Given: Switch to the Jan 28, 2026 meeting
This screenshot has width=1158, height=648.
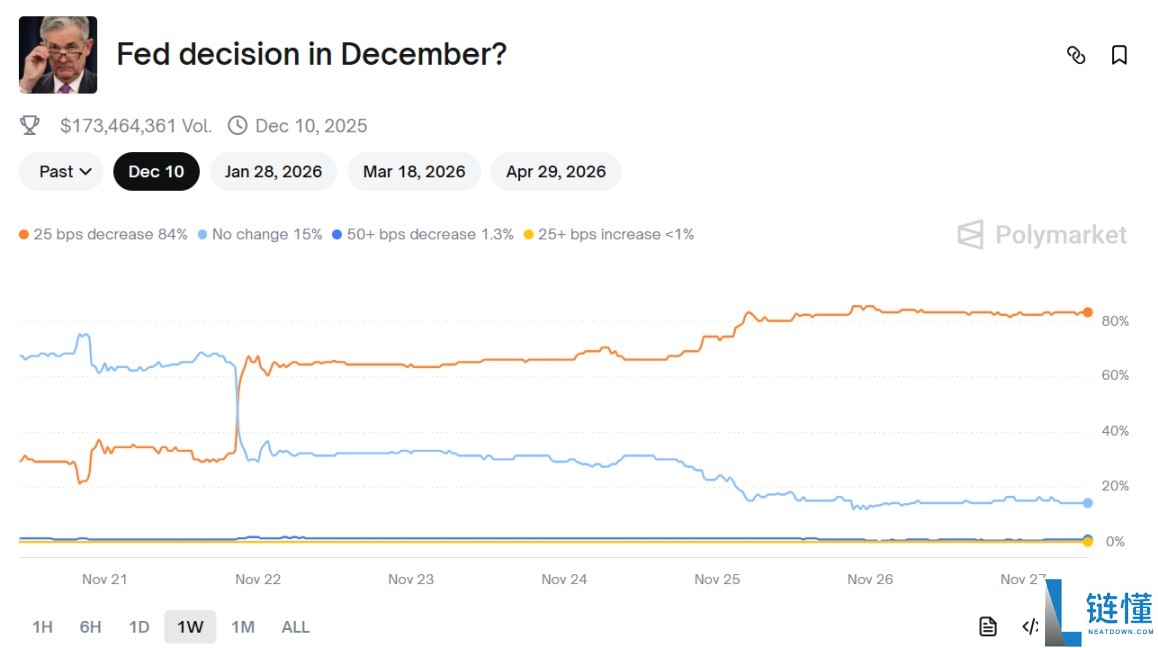Looking at the screenshot, I should point(273,172).
